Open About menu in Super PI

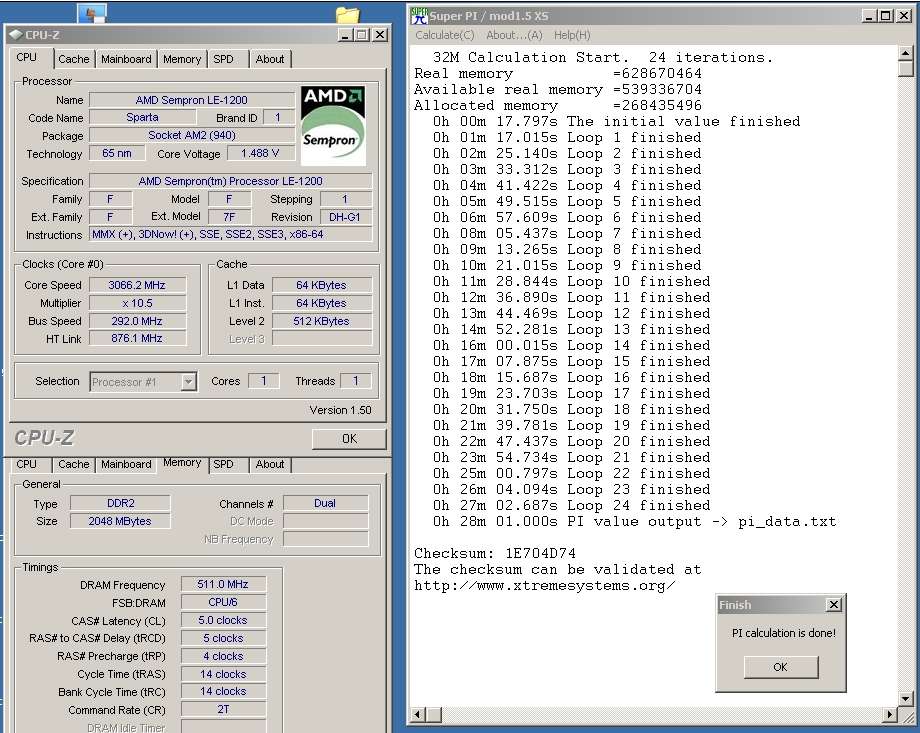514,35
